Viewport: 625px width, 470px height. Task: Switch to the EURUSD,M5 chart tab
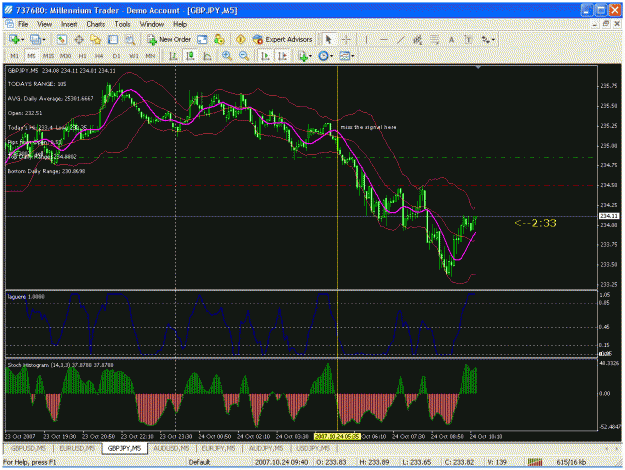pos(77,448)
